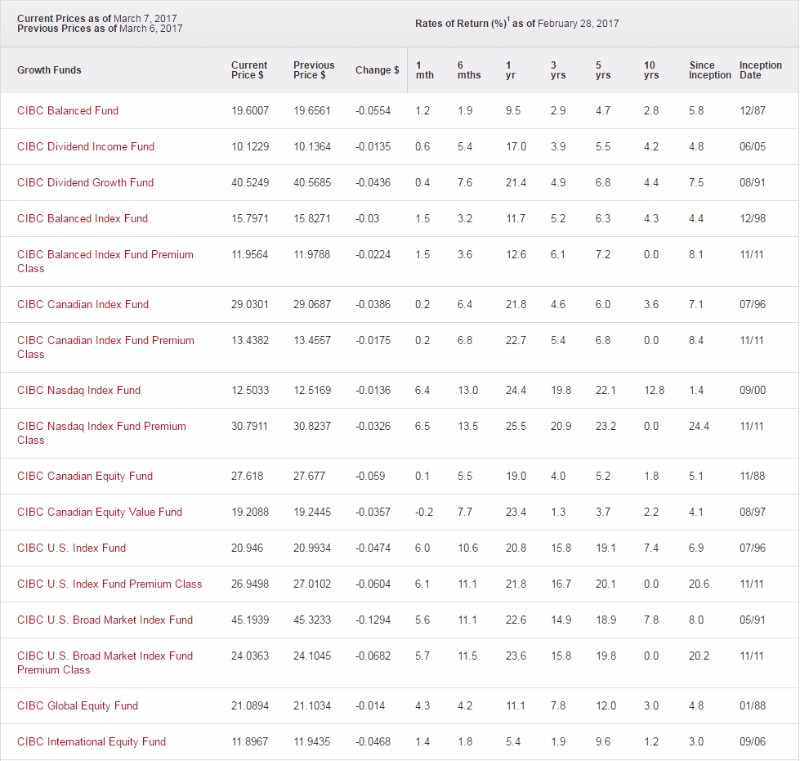
Task: Open CIBC U.S. Broad Market Index Fund Premium Class
Action: [x=105, y=663]
